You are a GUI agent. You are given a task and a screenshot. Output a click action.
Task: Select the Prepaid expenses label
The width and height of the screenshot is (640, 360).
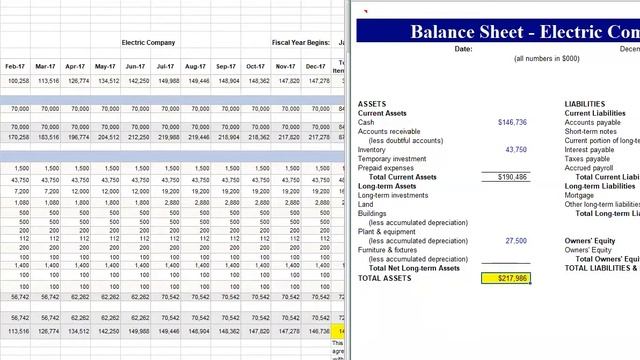(x=386, y=168)
